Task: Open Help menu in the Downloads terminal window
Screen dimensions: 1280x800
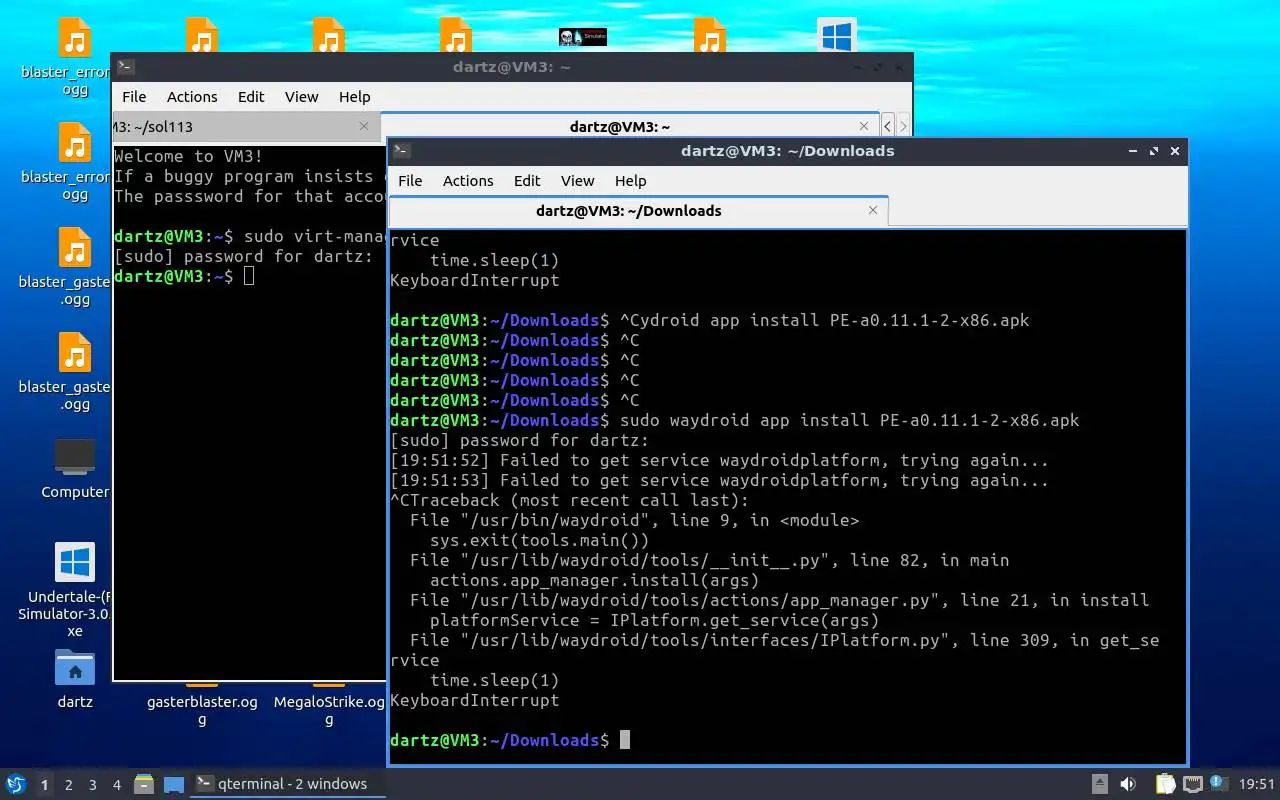Action: 630,181
